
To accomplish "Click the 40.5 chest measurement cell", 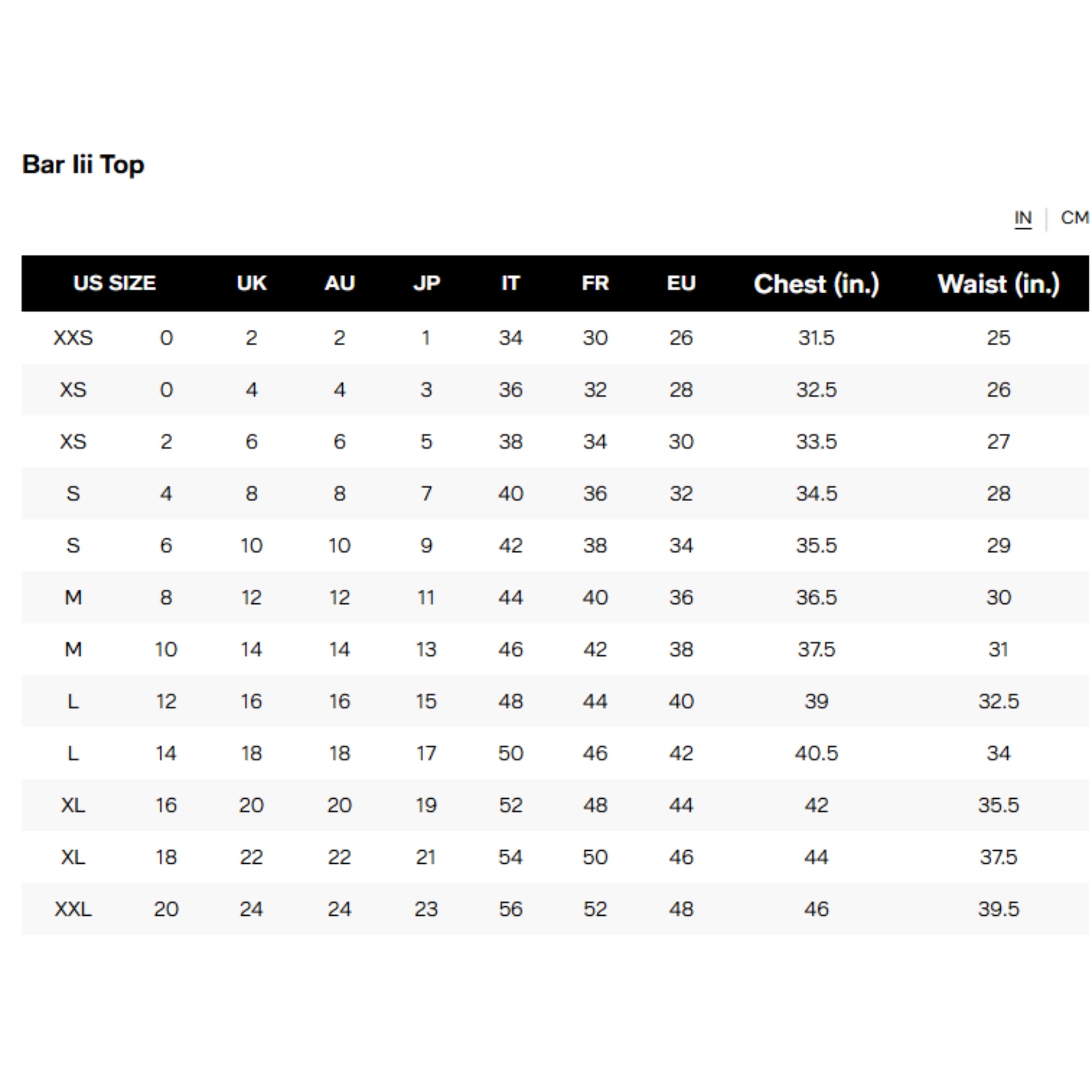I will coord(816,753).
